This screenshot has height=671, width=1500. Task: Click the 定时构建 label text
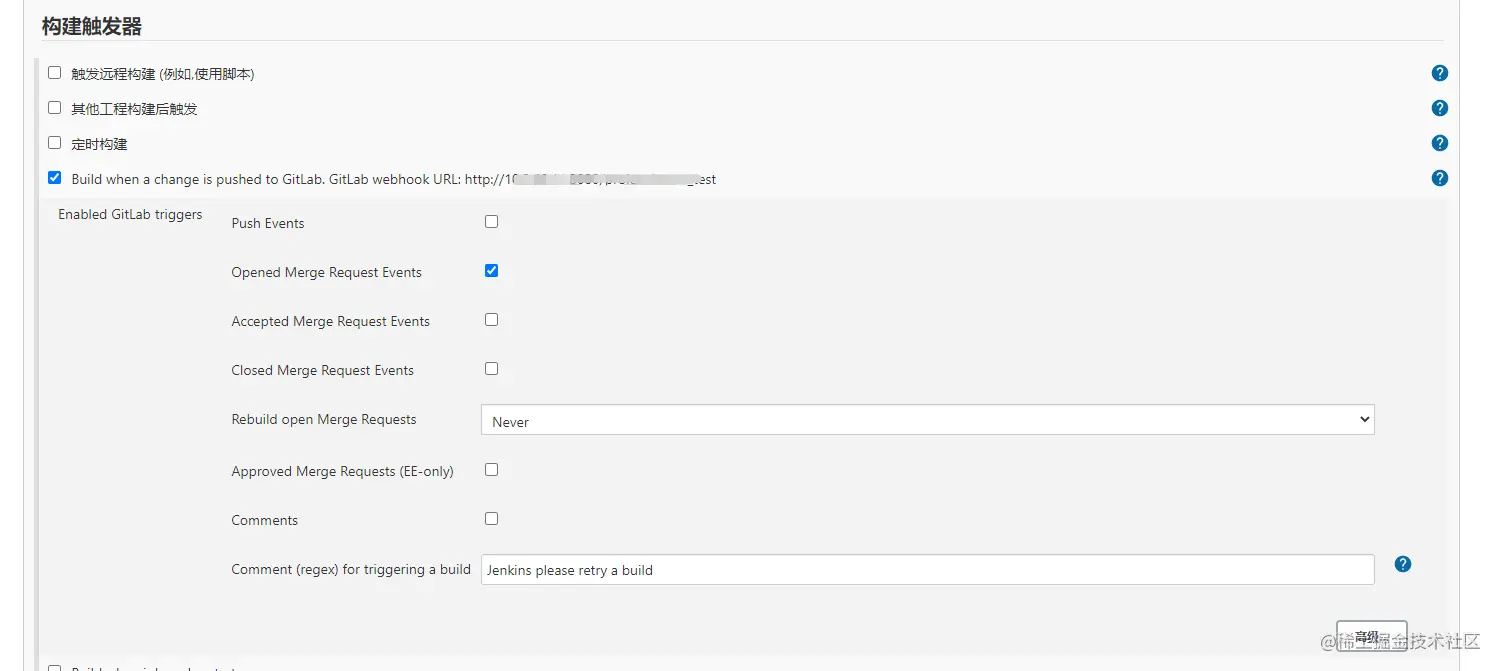(99, 144)
